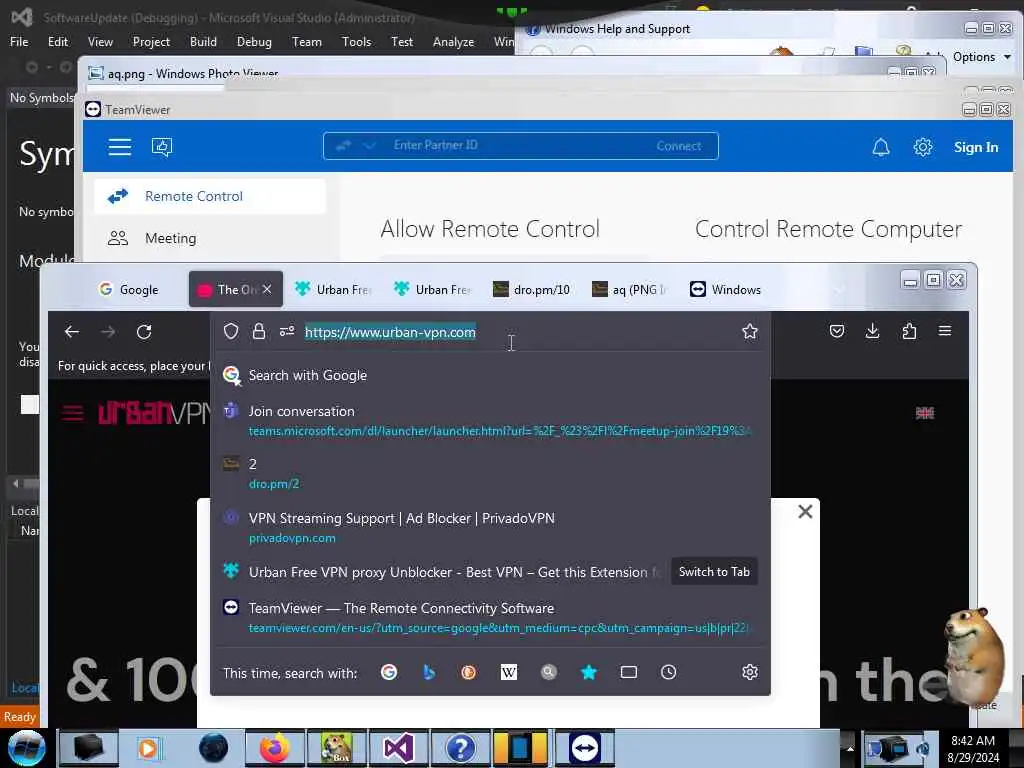Search this time with DuckDuckGo icon
The width and height of the screenshot is (1024, 768).
pos(468,672)
